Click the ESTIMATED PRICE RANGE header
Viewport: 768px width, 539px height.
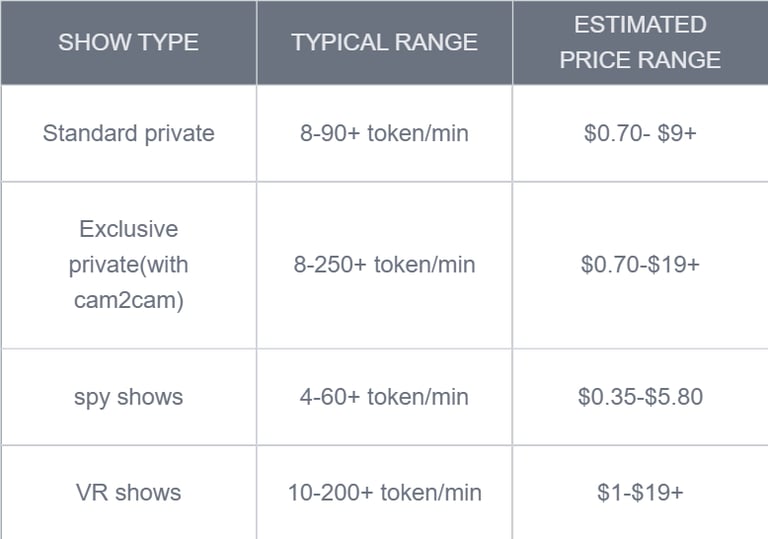coord(640,42)
